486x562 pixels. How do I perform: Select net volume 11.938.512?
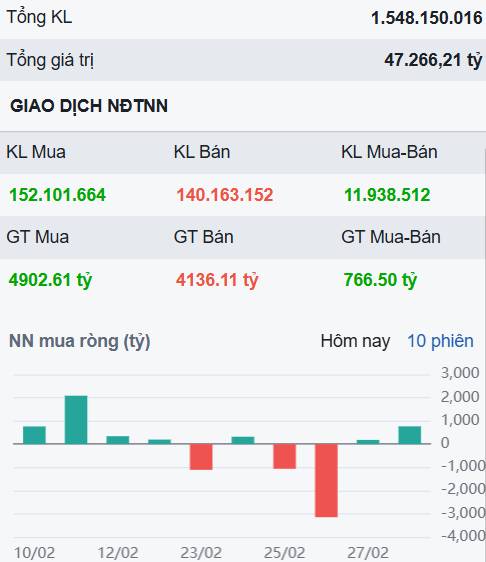point(387,195)
